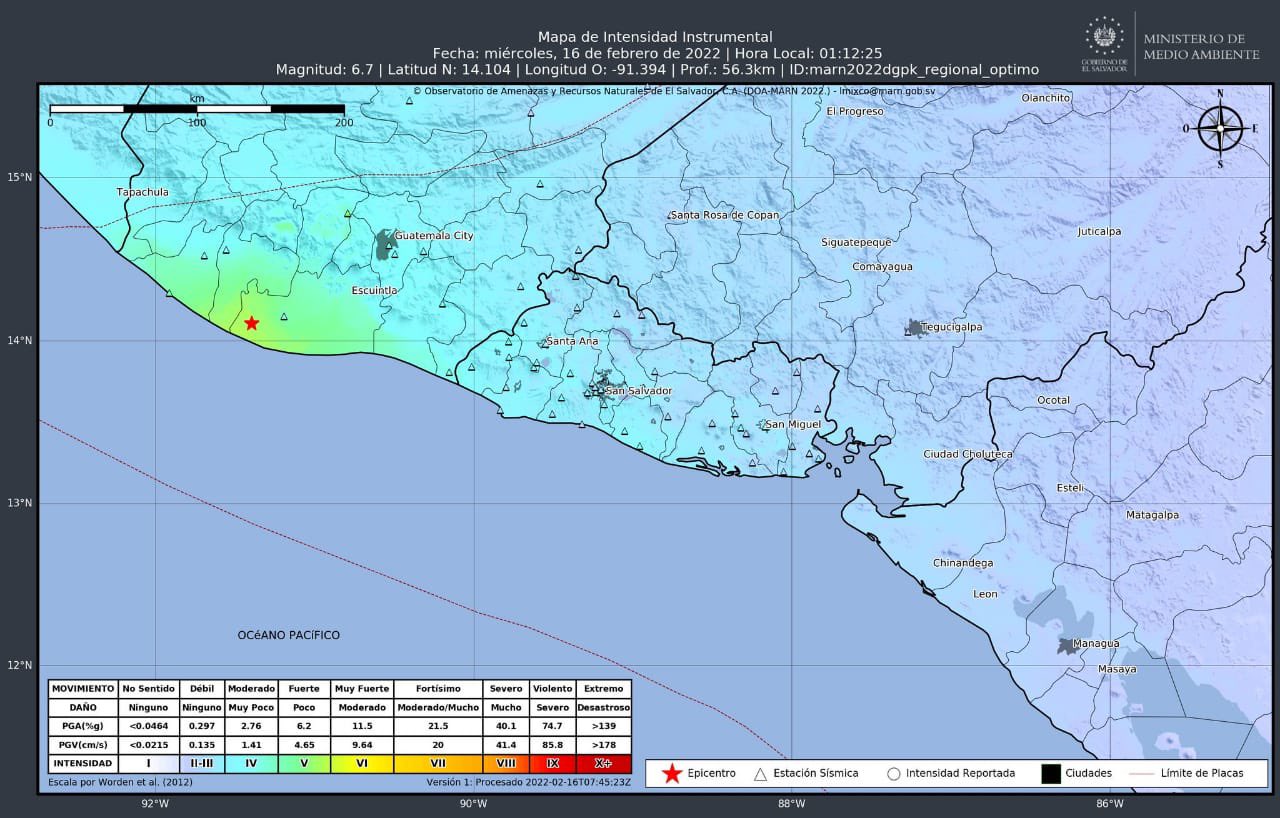Click the El Progreso city label
The width and height of the screenshot is (1280, 818).
coord(855,111)
